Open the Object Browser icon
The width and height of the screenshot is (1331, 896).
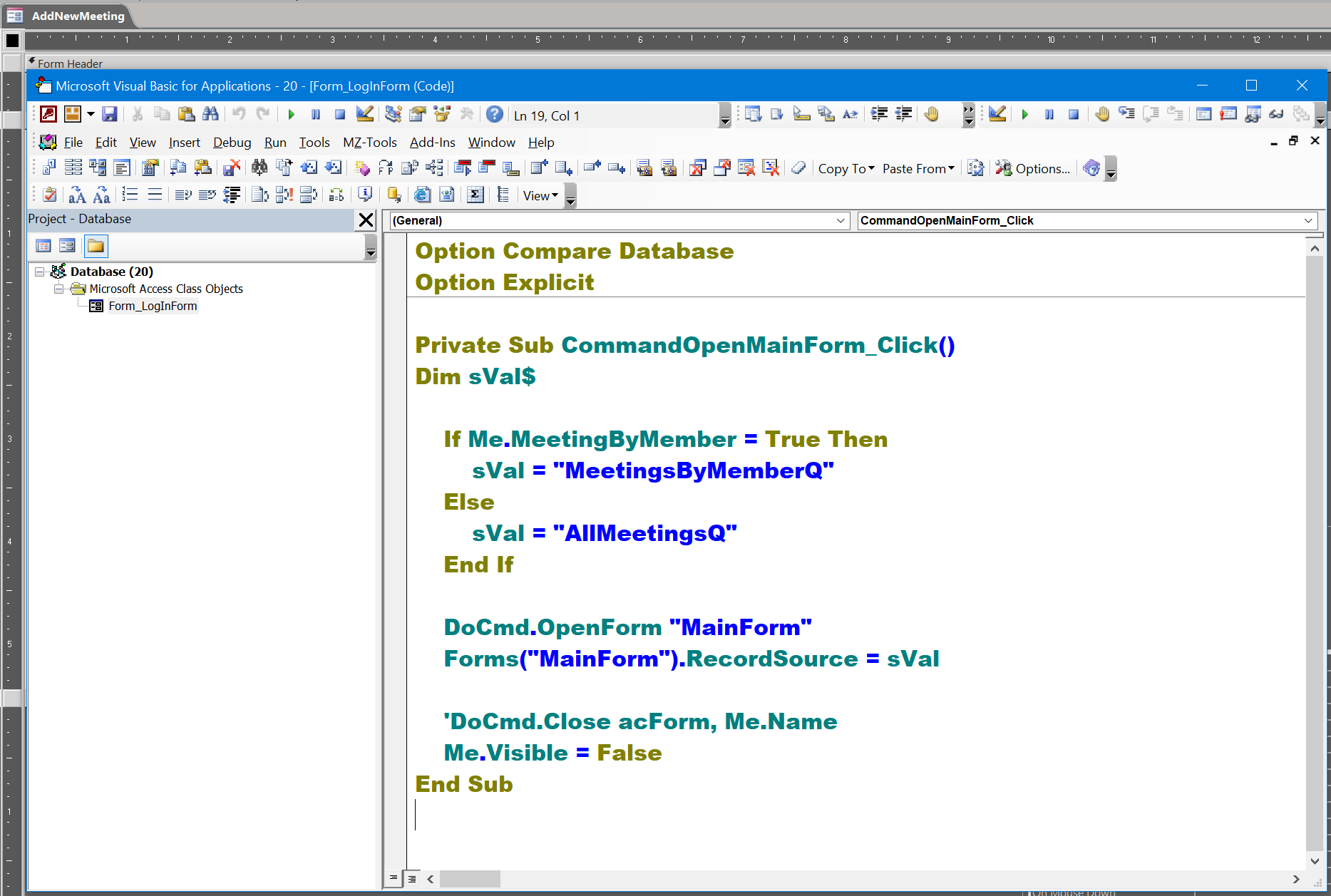(x=442, y=114)
